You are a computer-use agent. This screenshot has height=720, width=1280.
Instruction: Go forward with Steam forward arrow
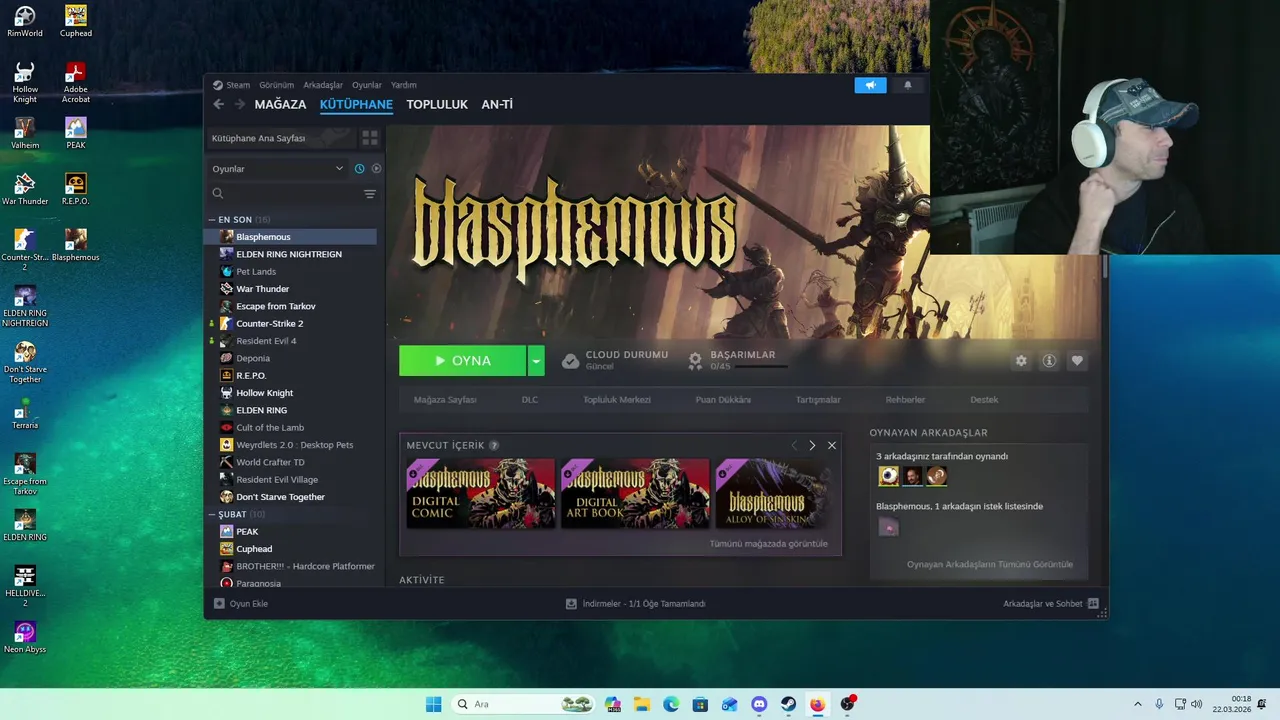[x=240, y=104]
